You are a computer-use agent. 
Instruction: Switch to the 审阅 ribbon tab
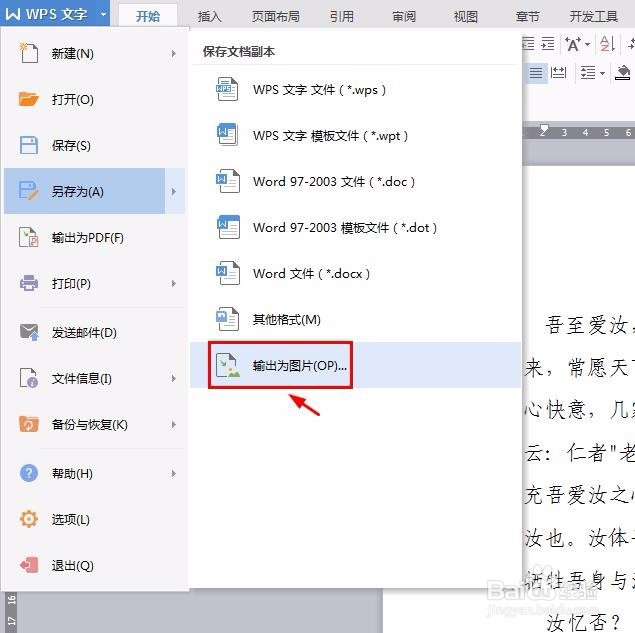(x=404, y=16)
